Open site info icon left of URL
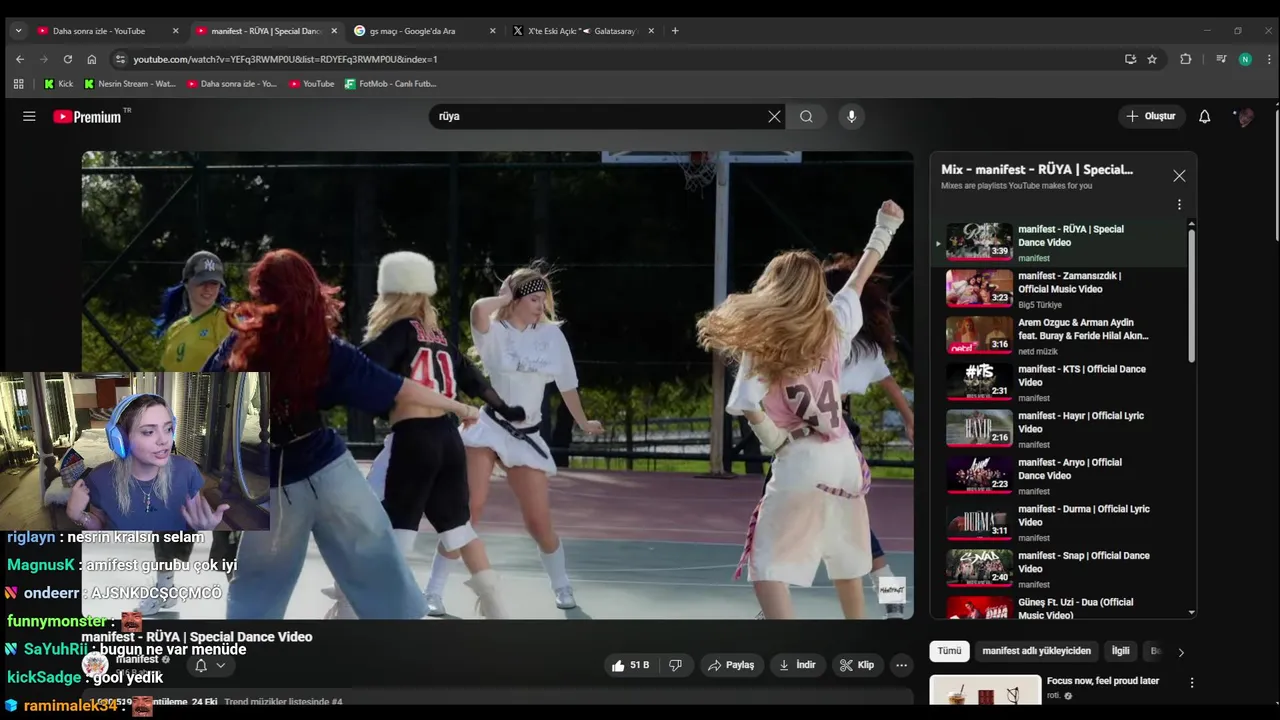Viewport: 1280px width, 720px height. click(120, 59)
